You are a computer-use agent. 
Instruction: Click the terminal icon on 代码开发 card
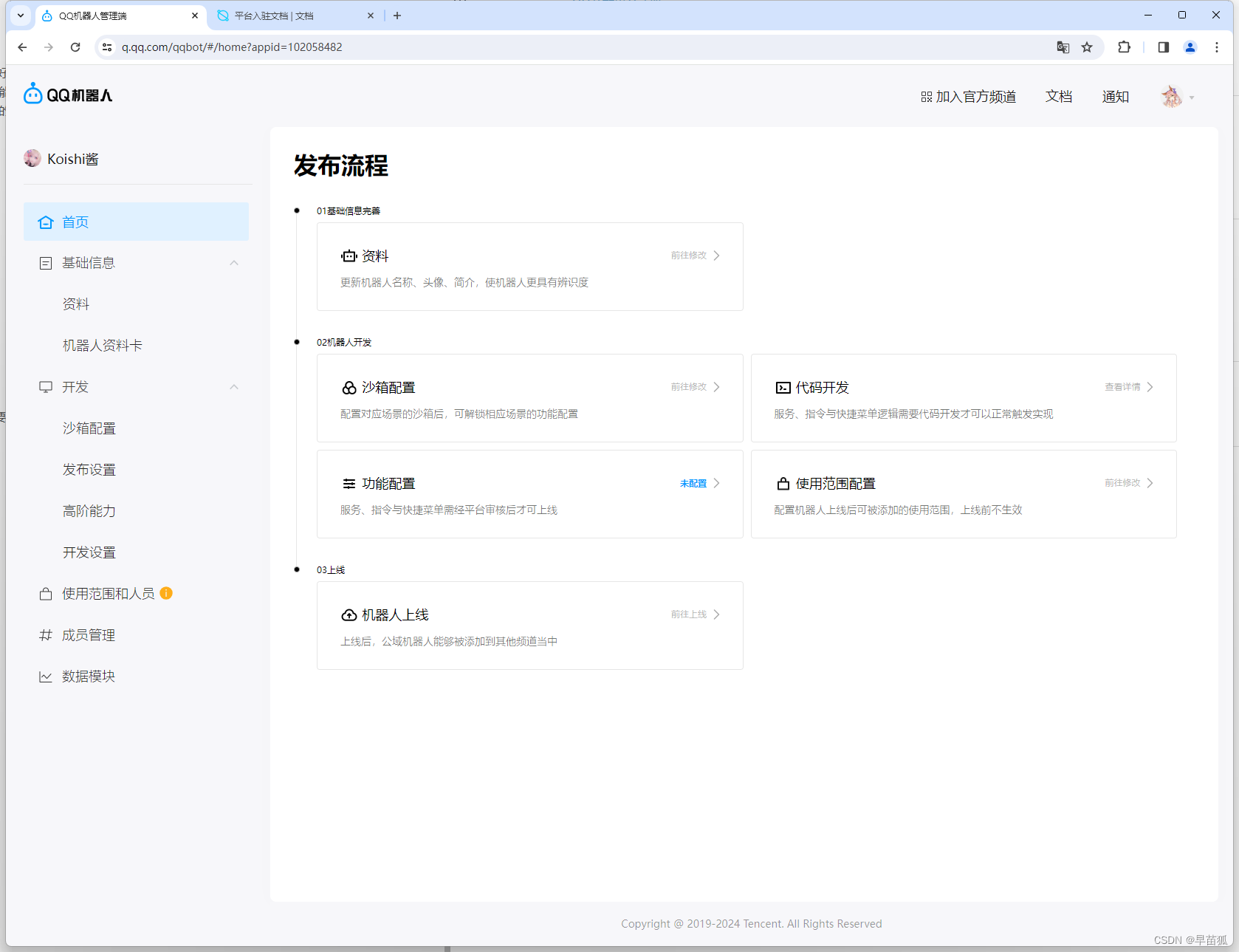point(783,388)
